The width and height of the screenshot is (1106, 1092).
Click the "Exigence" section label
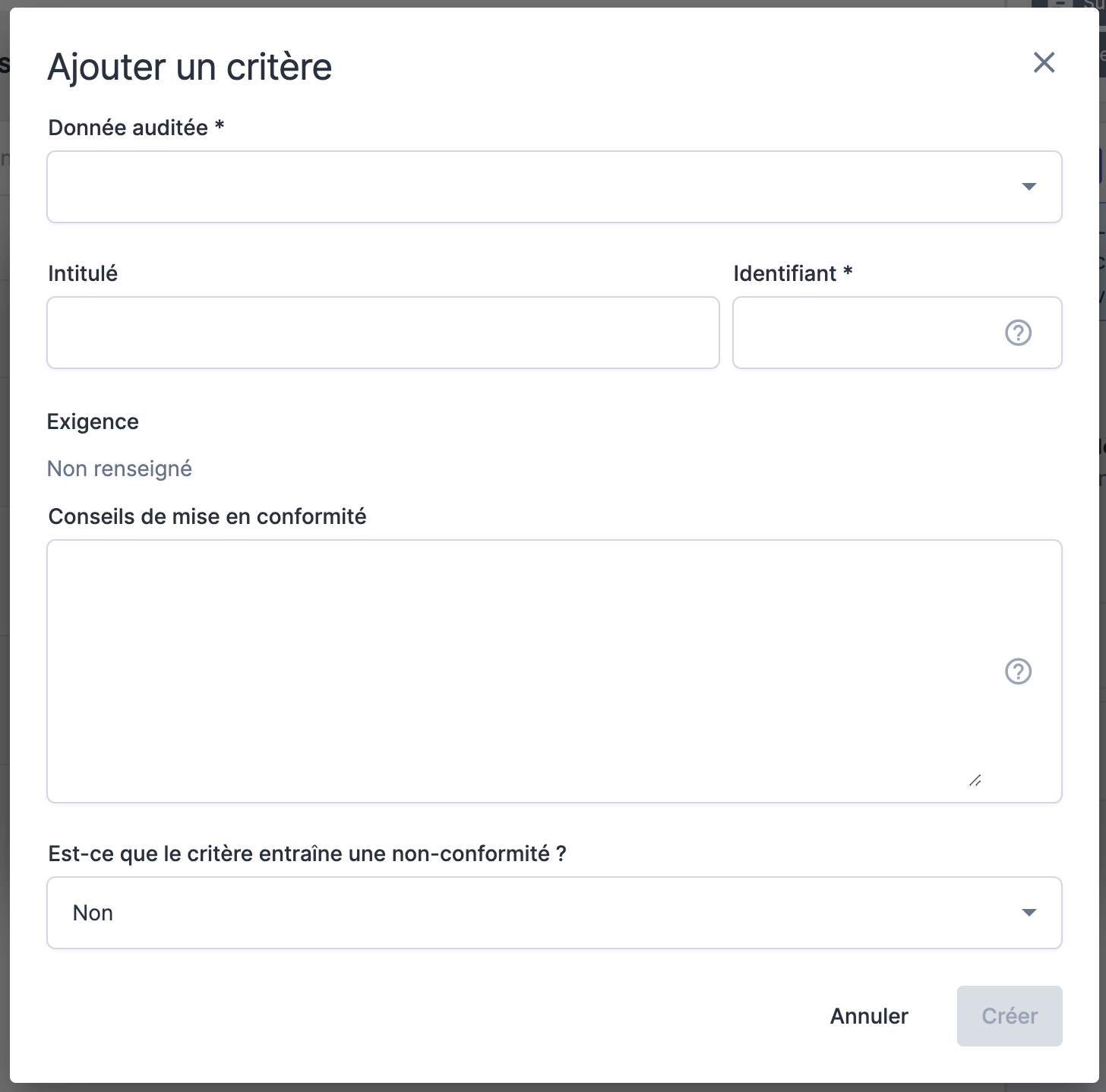(93, 421)
